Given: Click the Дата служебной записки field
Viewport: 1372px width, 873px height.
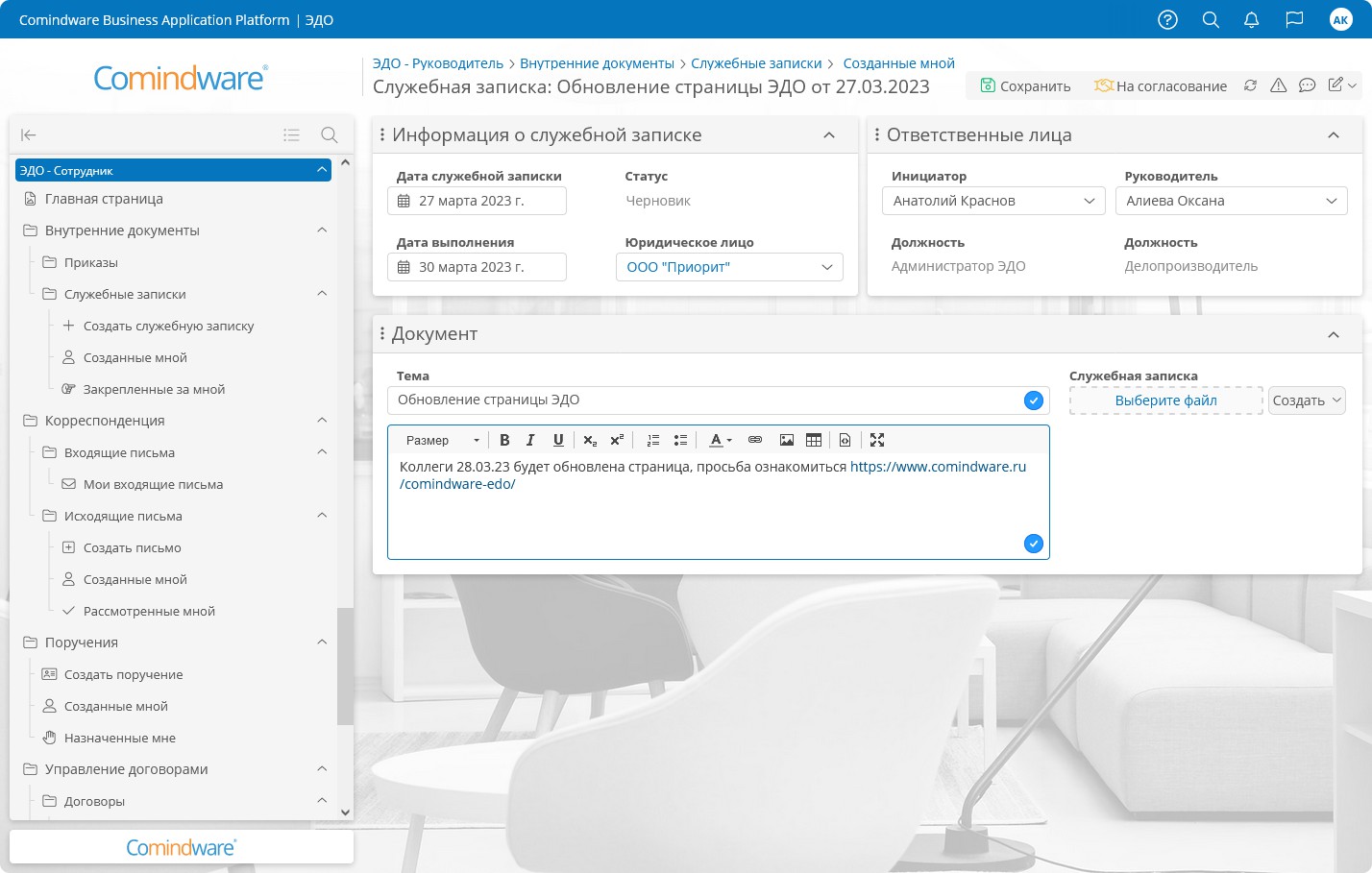Looking at the screenshot, I should [477, 201].
